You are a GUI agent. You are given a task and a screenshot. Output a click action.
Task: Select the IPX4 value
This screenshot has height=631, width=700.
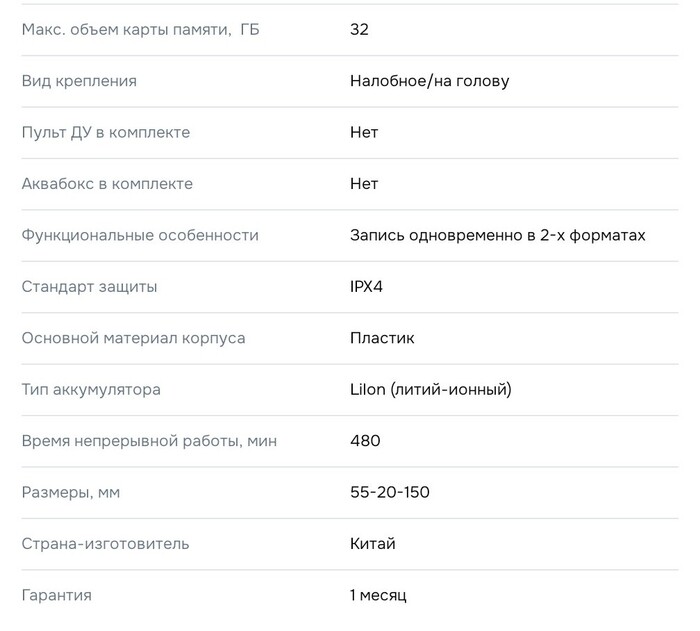[366, 286]
